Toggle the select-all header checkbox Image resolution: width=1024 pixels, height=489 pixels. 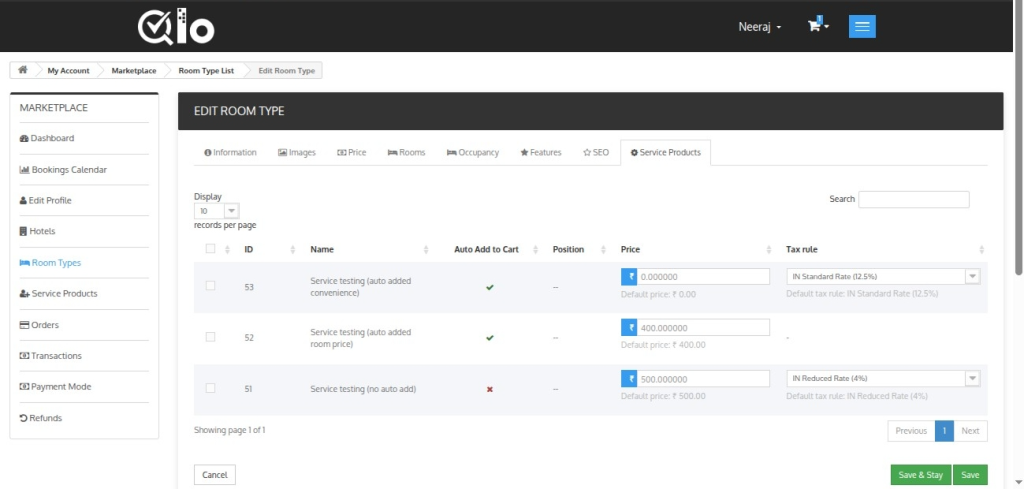point(210,249)
